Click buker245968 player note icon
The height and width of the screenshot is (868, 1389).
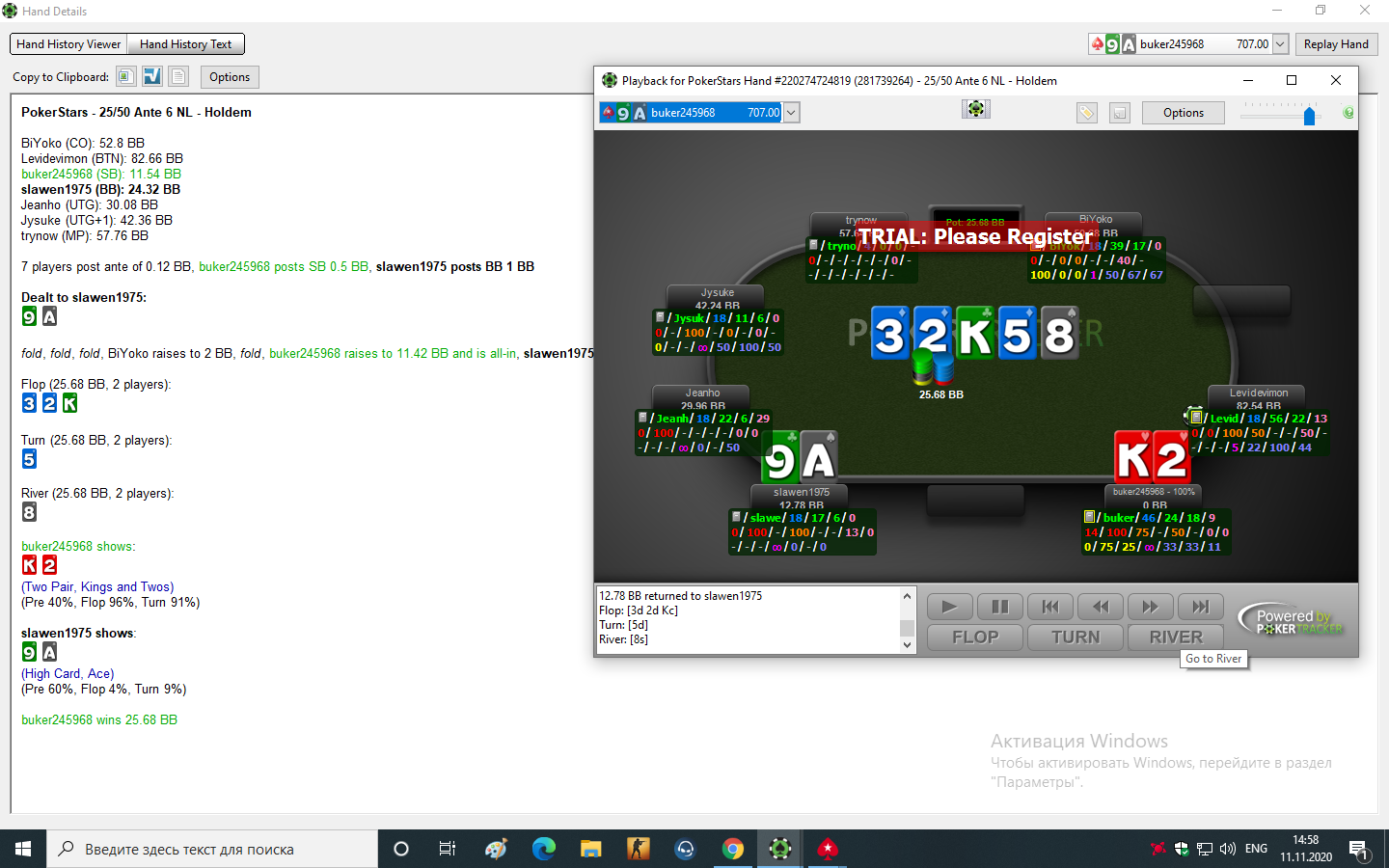pos(1089,517)
